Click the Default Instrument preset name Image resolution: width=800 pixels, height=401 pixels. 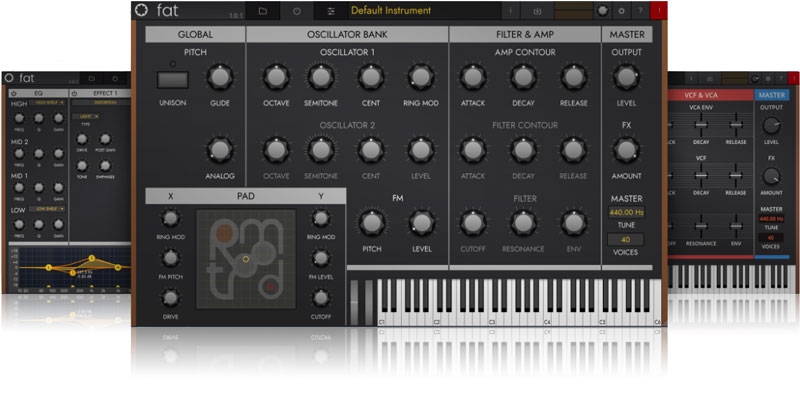click(391, 11)
